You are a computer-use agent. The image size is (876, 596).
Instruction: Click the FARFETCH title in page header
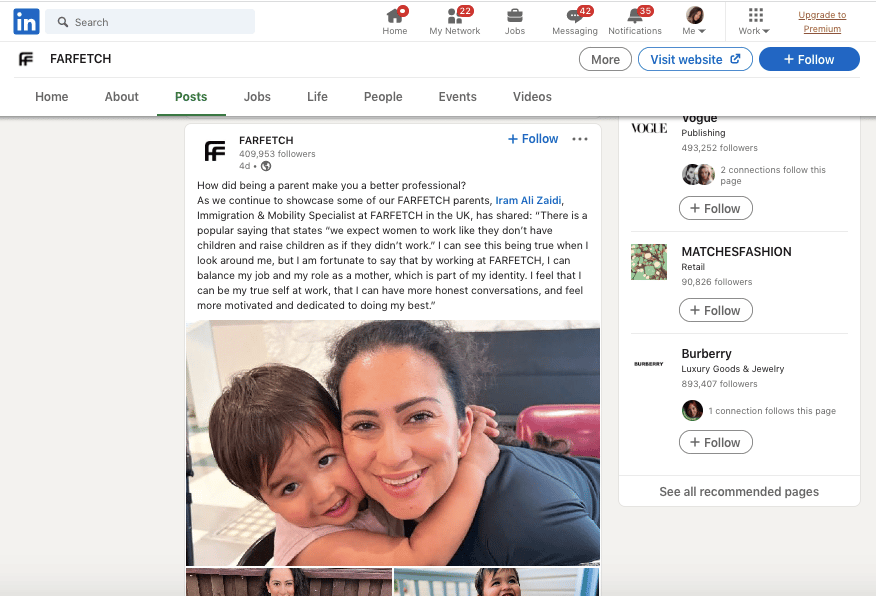click(x=80, y=59)
